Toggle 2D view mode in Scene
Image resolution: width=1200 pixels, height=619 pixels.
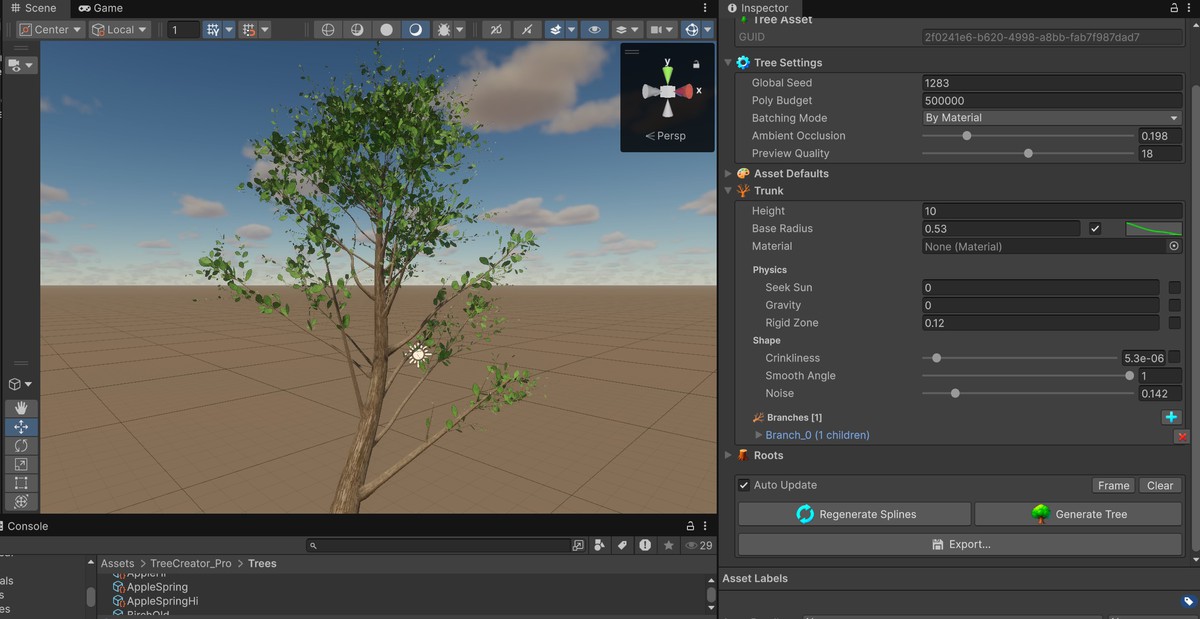(x=496, y=30)
